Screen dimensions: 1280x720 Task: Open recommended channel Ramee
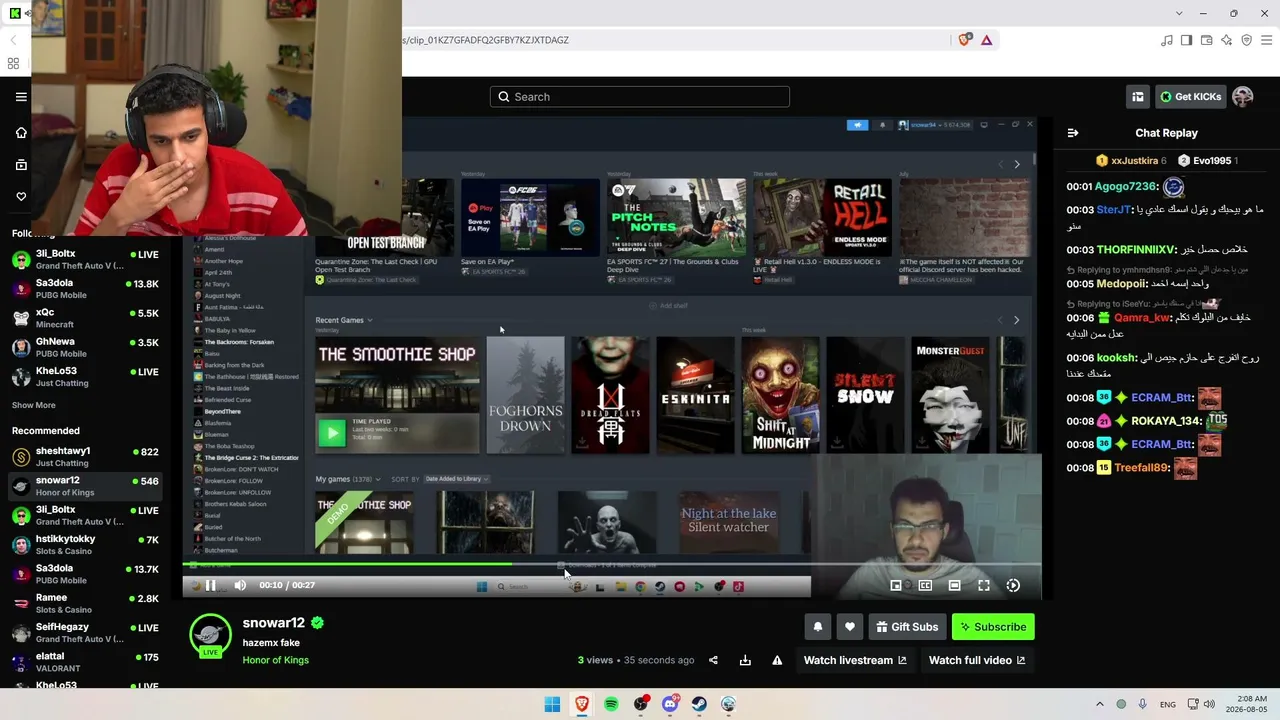click(85, 603)
